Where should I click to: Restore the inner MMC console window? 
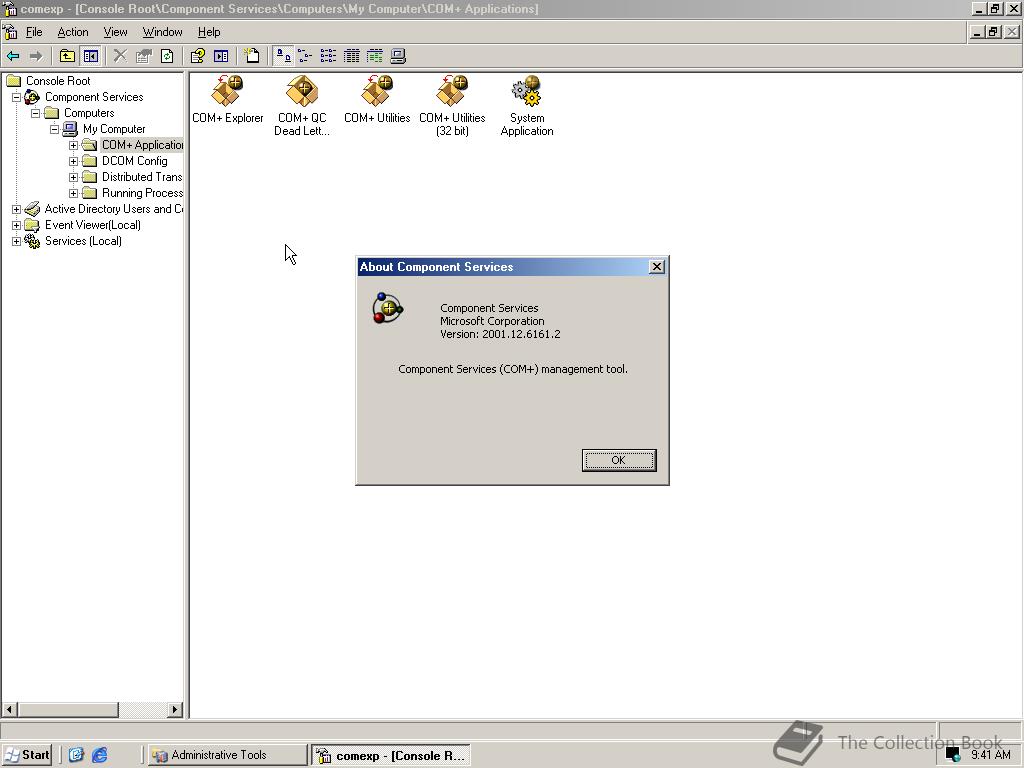[993, 31]
